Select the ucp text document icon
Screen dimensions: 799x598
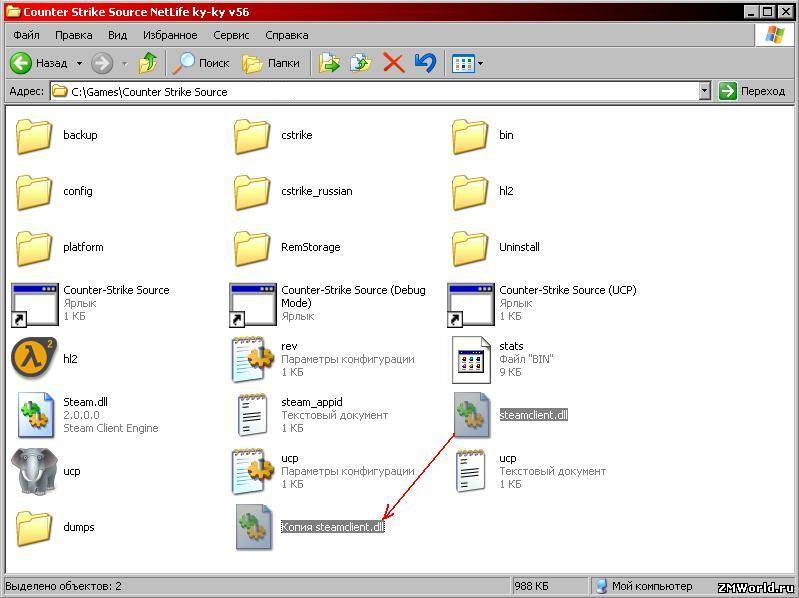pyautogui.click(x=470, y=471)
